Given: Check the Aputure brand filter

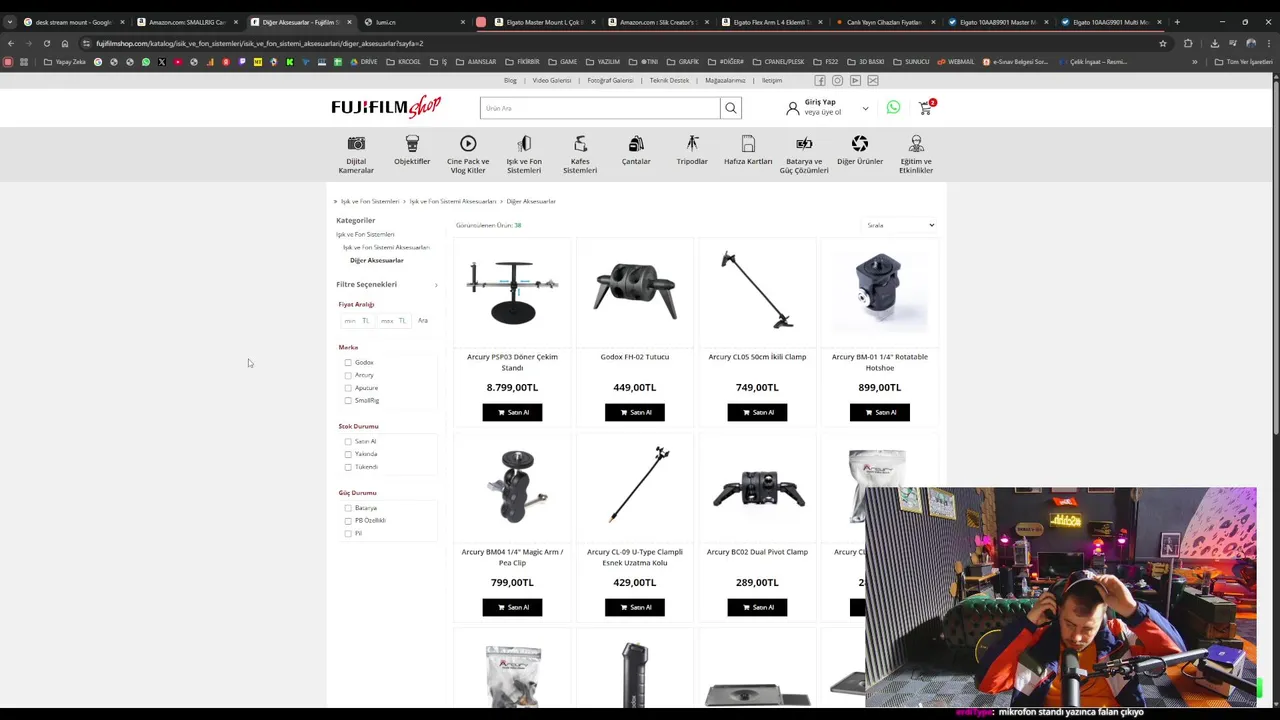Looking at the screenshot, I should point(348,388).
